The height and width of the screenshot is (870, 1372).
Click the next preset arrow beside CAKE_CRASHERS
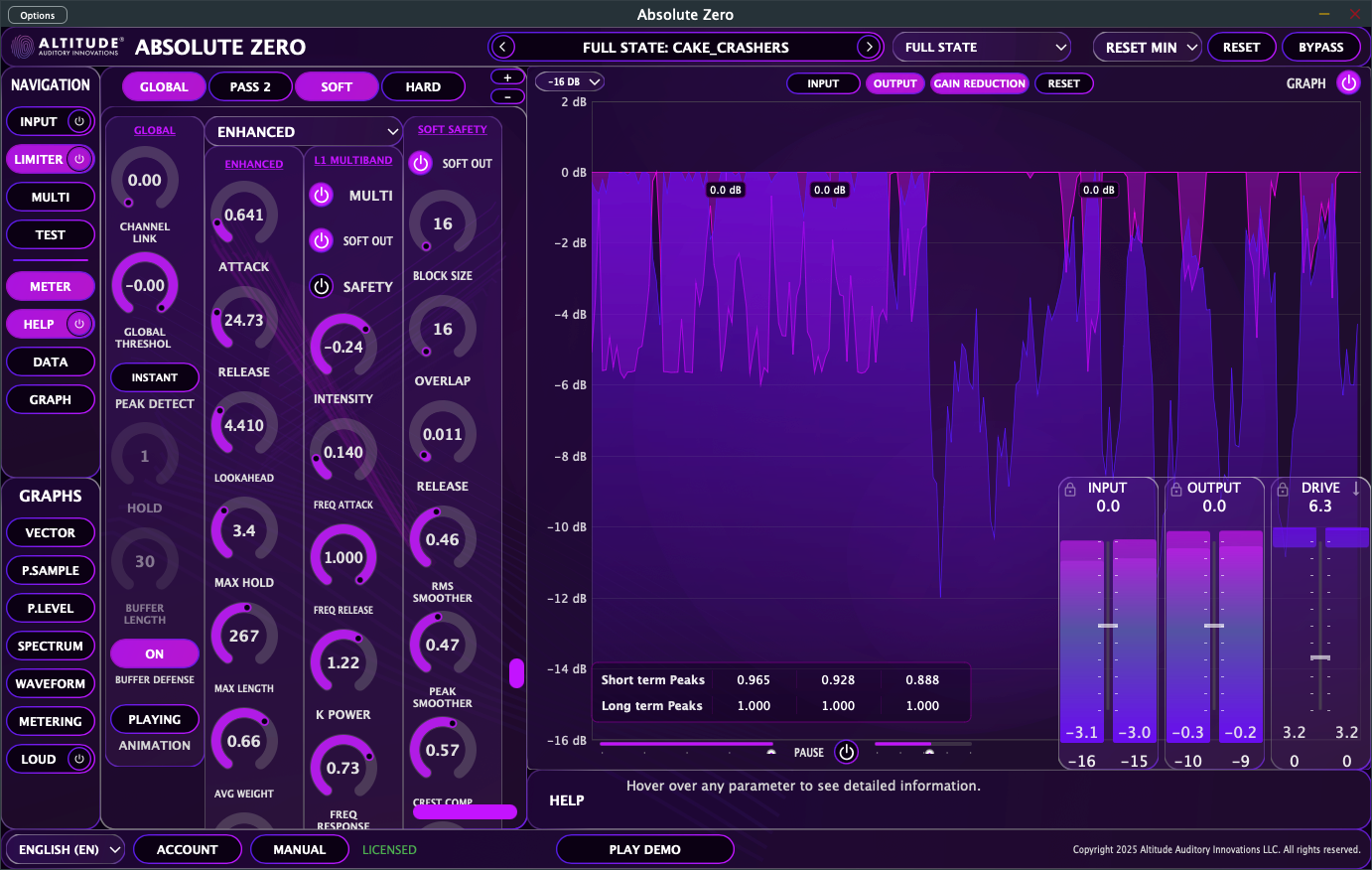click(x=871, y=47)
